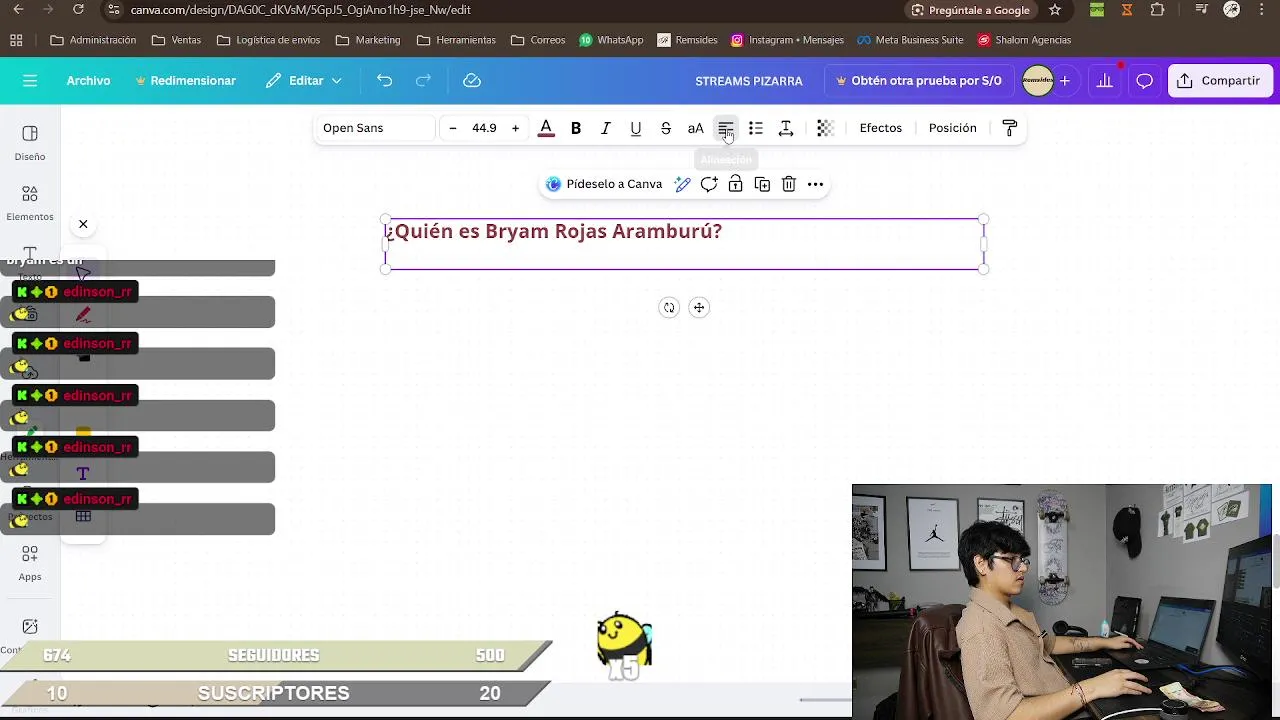This screenshot has width=1280, height=720.
Task: Increase font size with plus
Action: click(x=515, y=128)
